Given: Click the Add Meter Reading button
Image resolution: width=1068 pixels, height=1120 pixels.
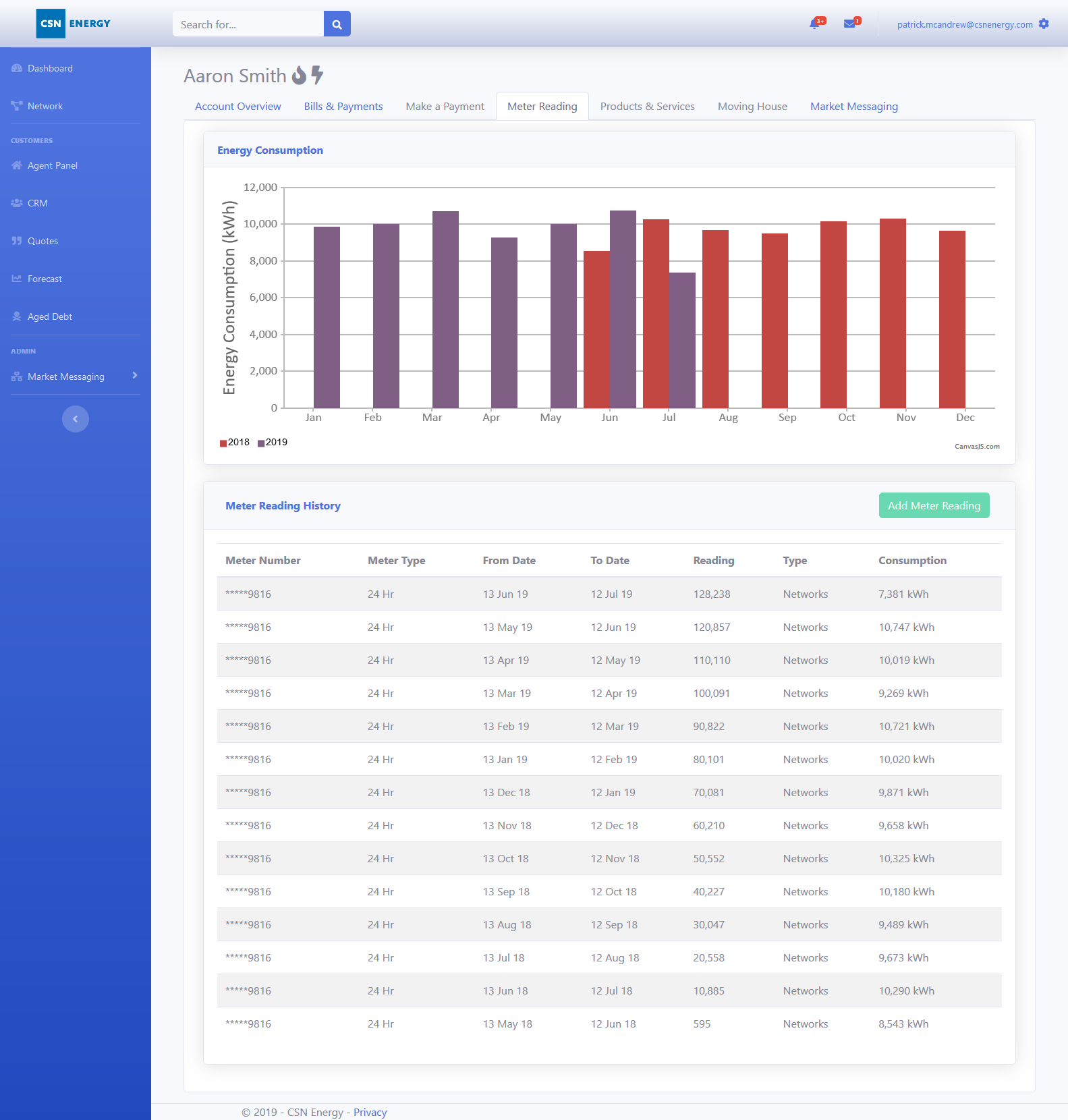Looking at the screenshot, I should (x=934, y=505).
